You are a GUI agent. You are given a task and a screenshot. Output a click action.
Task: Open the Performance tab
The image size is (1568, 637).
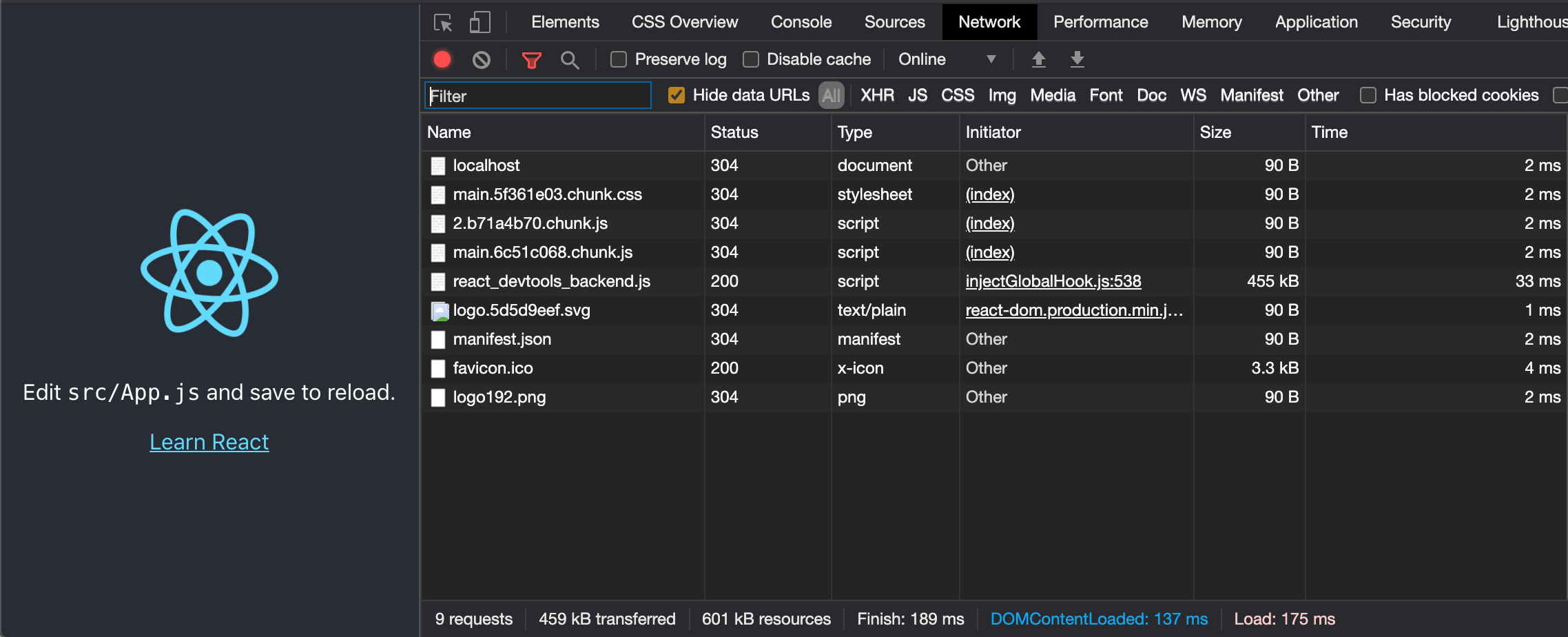click(x=1101, y=22)
